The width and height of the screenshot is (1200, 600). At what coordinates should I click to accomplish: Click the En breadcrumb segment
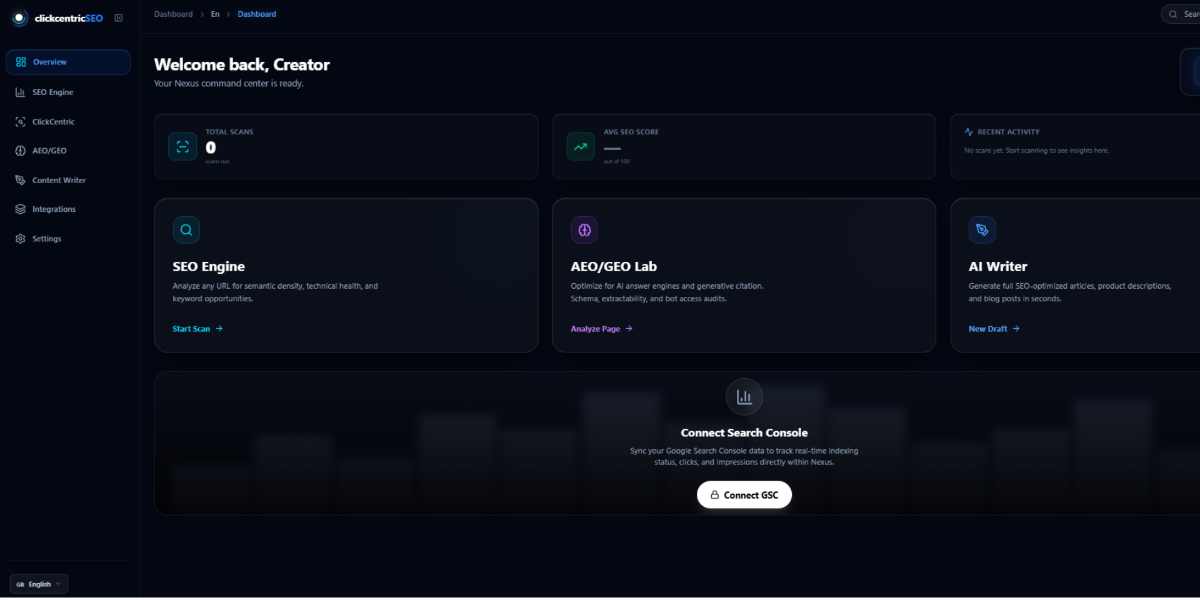(215, 14)
